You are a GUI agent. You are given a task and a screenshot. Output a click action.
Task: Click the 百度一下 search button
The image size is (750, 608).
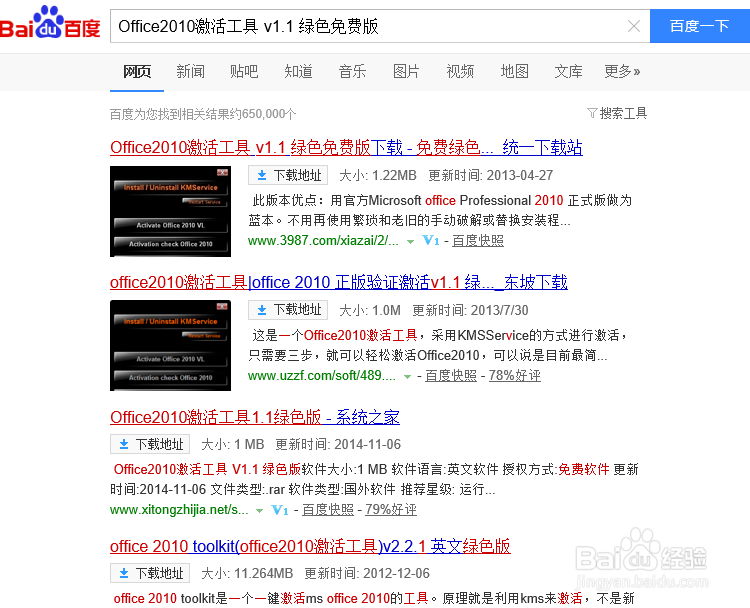(699, 26)
